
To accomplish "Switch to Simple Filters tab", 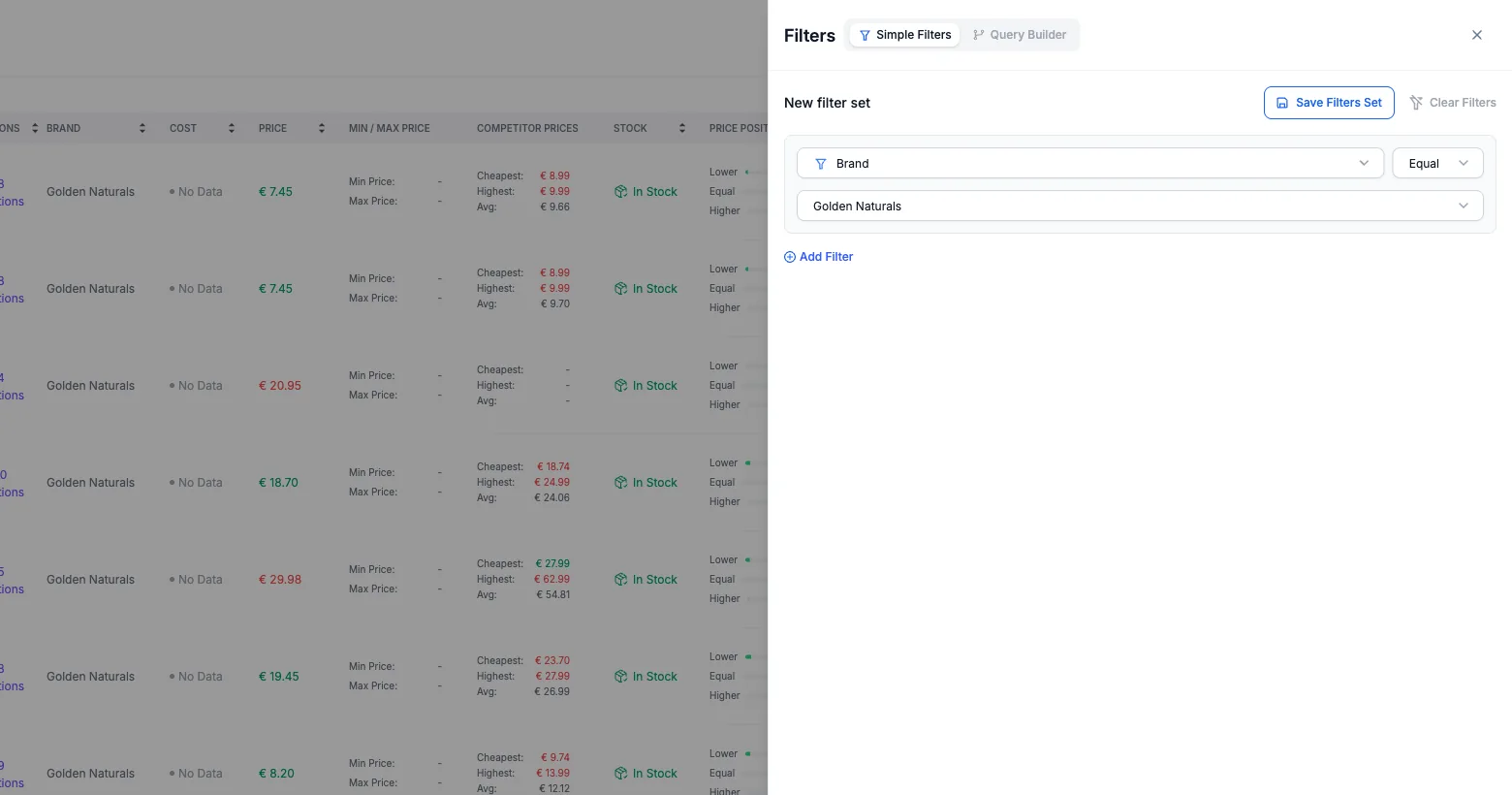I will point(905,35).
